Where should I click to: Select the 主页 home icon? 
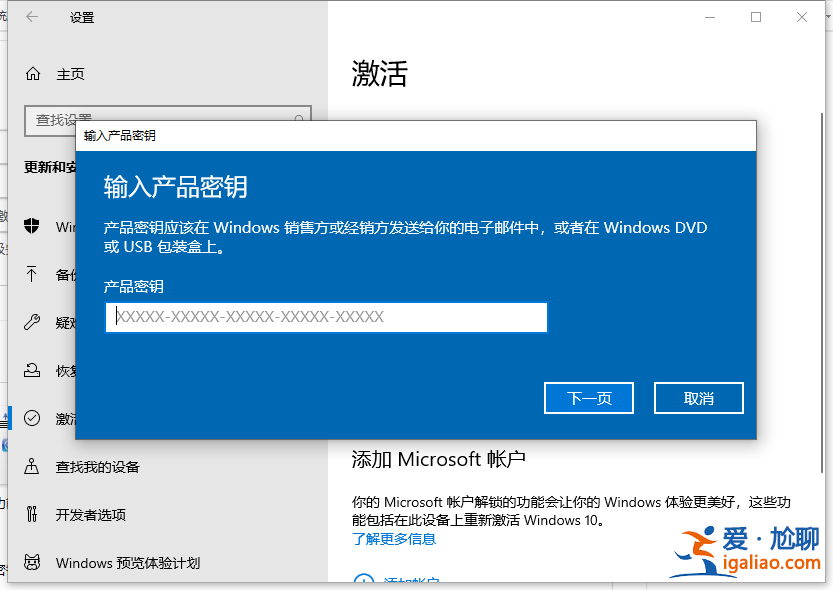[34, 73]
